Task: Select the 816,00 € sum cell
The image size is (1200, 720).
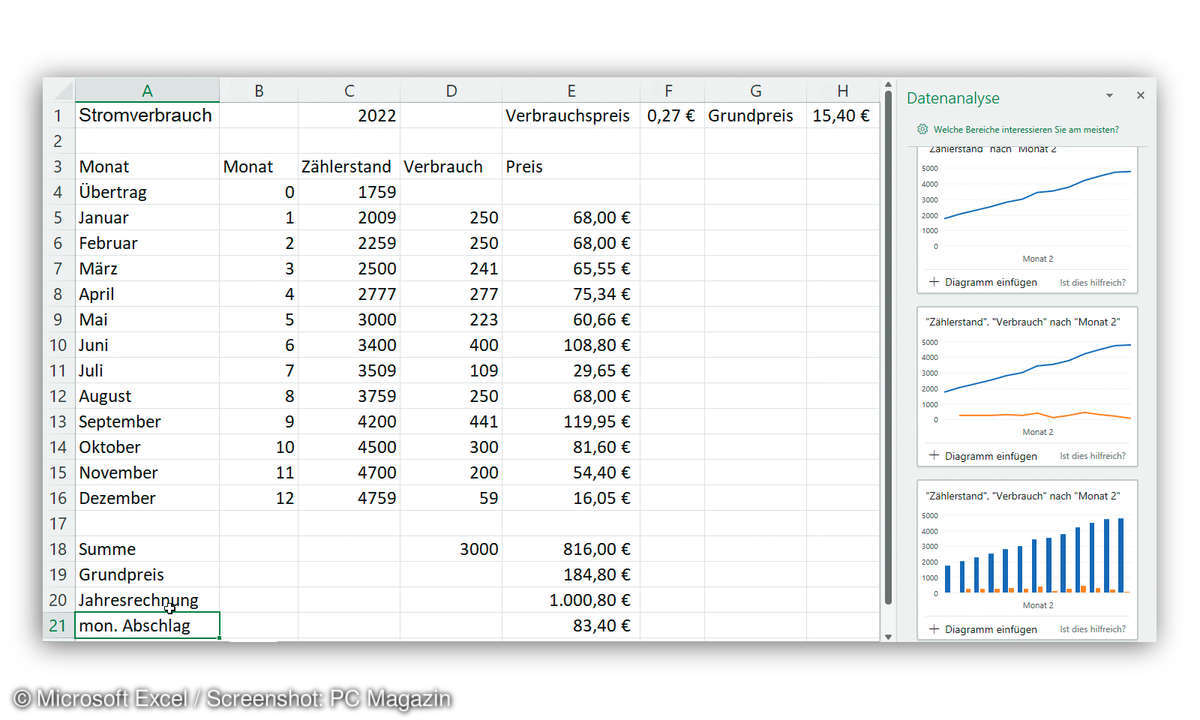Action: [571, 549]
